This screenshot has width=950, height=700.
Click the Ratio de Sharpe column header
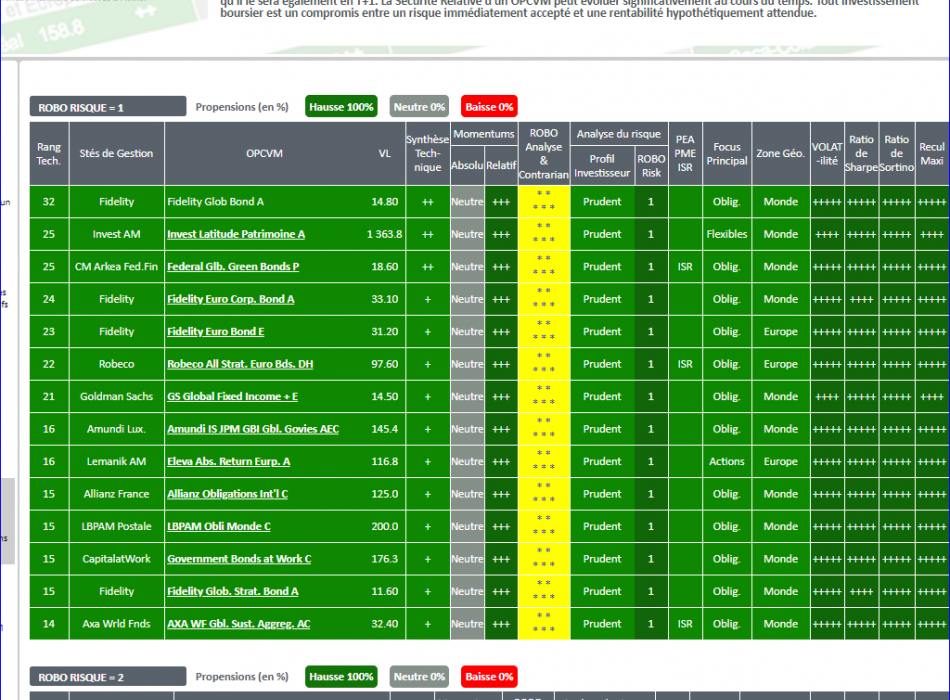point(861,153)
